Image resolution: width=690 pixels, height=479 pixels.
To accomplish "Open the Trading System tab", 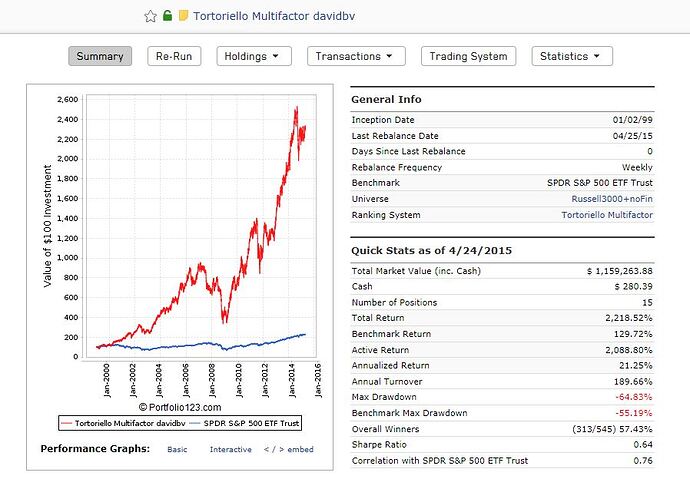I will [468, 56].
